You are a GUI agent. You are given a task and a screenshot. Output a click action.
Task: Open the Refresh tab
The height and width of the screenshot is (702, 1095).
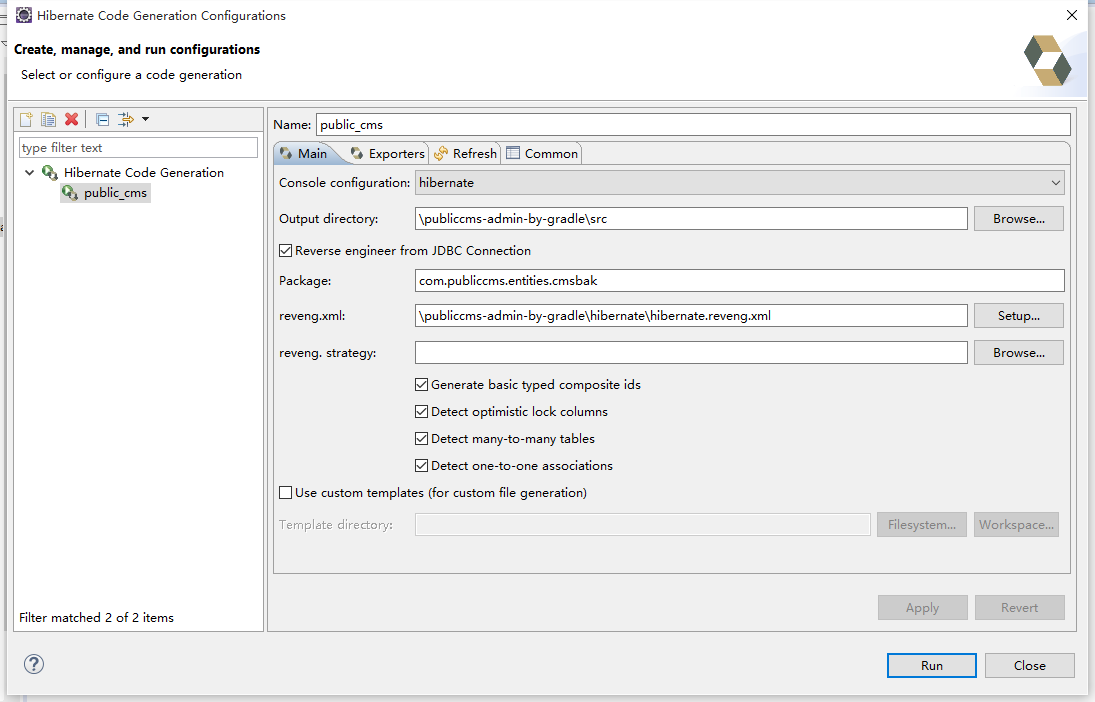pyautogui.click(x=465, y=154)
